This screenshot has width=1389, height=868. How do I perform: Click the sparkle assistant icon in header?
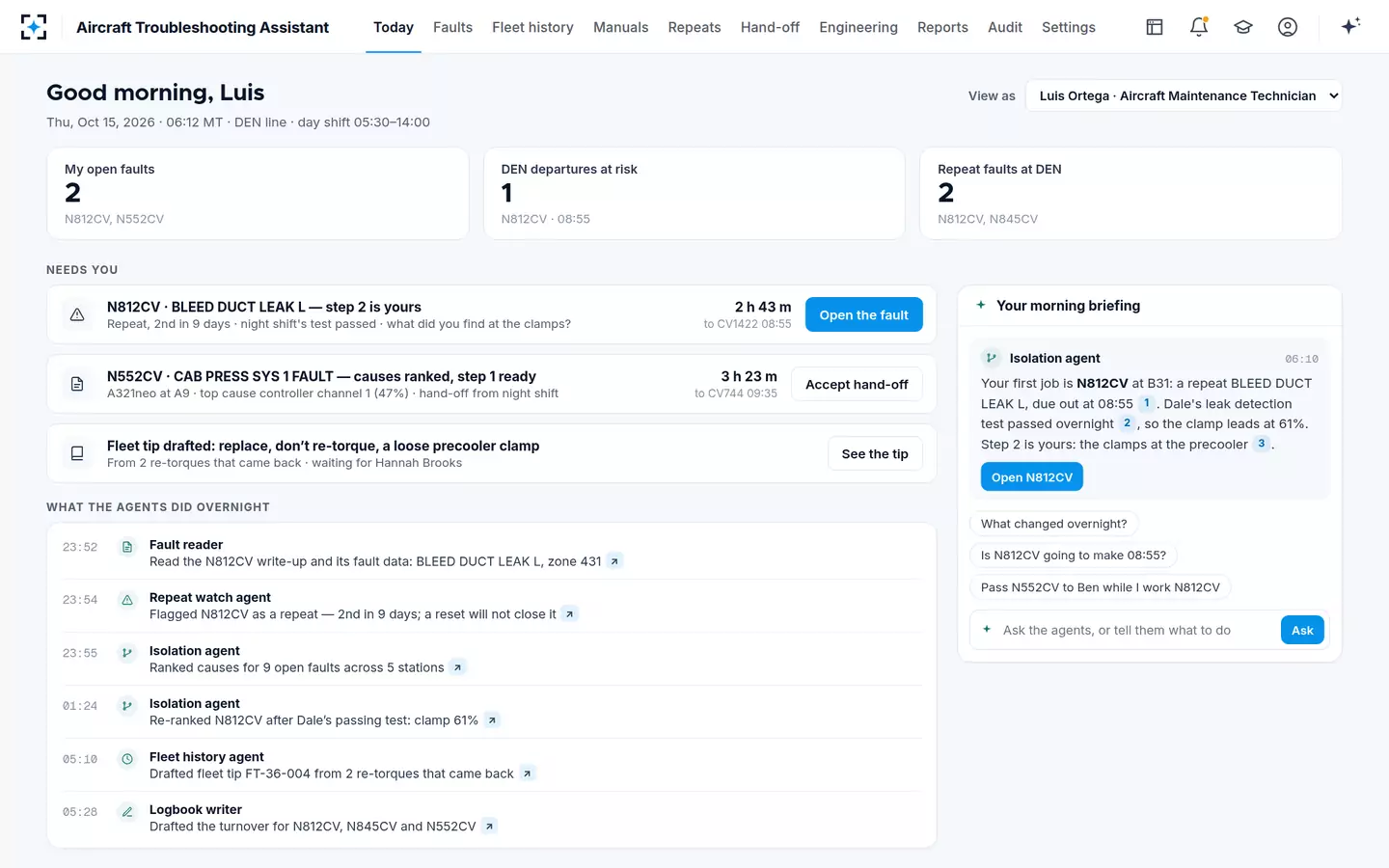click(x=1350, y=26)
